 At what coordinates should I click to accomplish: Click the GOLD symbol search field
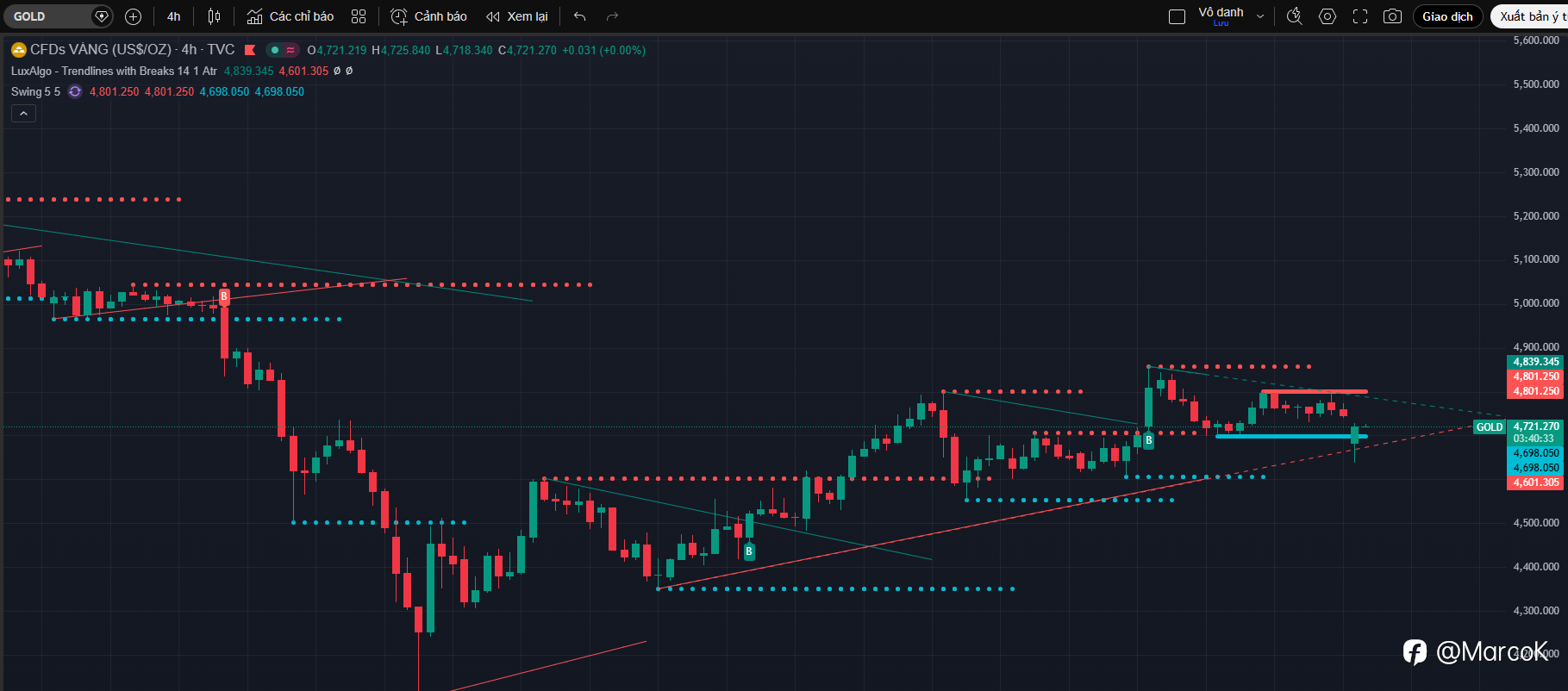tap(52, 16)
